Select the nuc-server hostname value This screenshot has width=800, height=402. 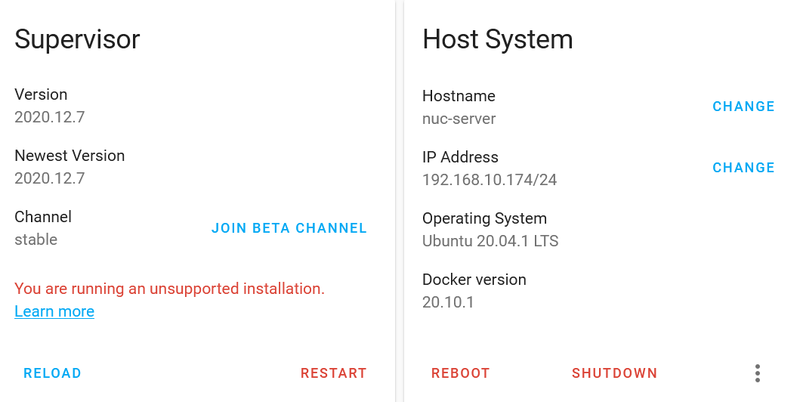(x=459, y=118)
